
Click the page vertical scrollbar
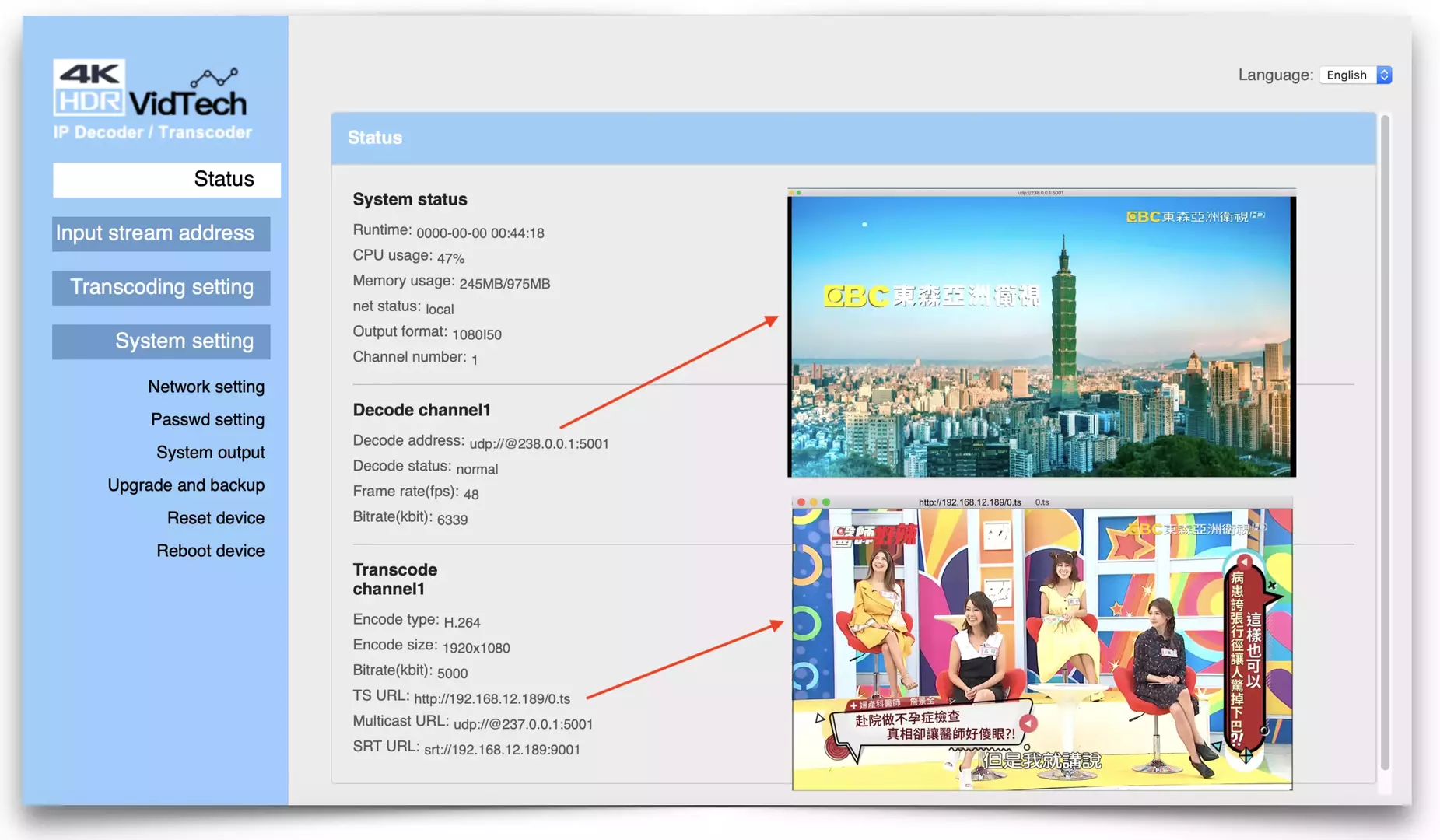[1385, 443]
